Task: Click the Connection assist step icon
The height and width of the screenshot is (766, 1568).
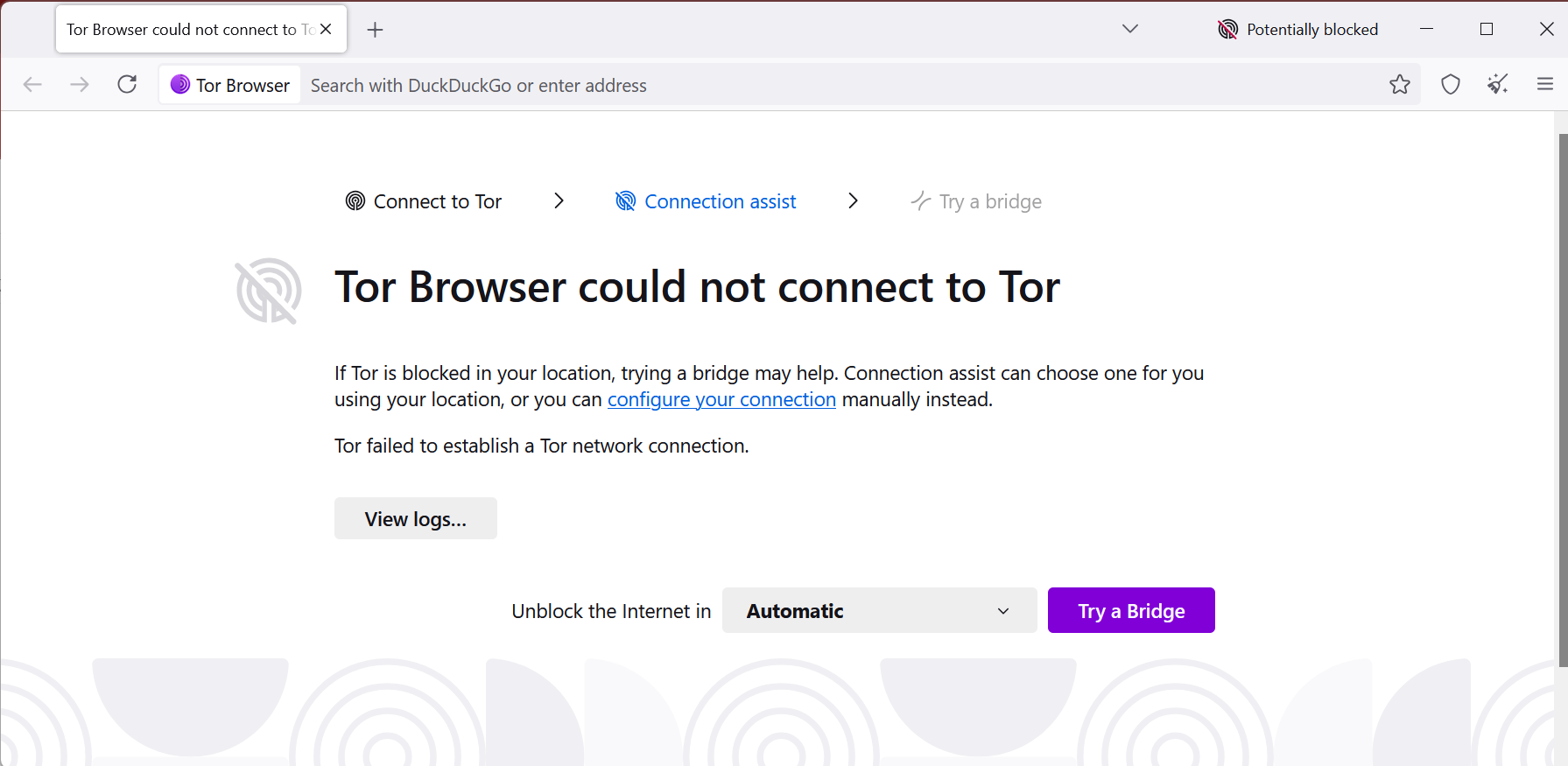Action: coord(625,200)
